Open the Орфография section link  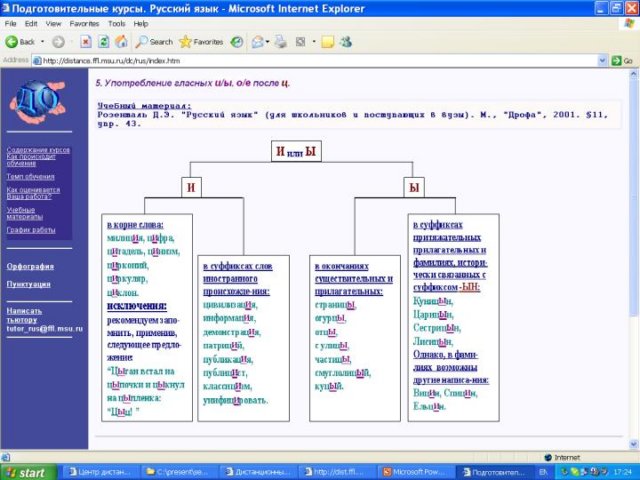pos(30,267)
